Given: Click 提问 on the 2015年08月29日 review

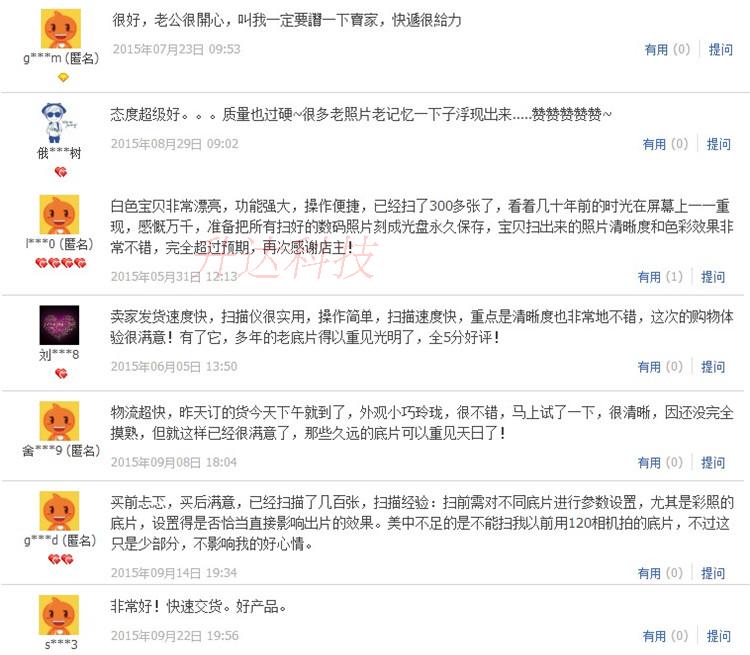Looking at the screenshot, I should pyautogui.click(x=719, y=144).
